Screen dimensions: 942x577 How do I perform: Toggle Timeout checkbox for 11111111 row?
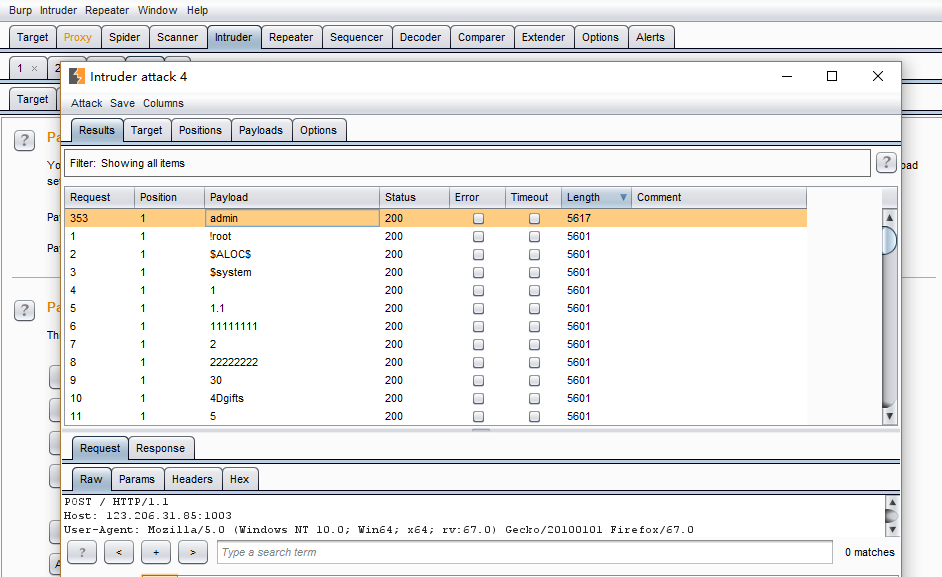tap(534, 326)
